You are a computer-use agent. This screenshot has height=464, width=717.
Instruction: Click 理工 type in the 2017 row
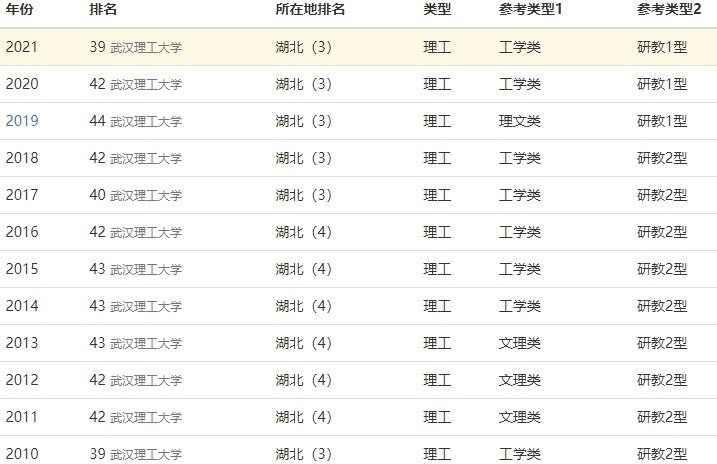437,195
